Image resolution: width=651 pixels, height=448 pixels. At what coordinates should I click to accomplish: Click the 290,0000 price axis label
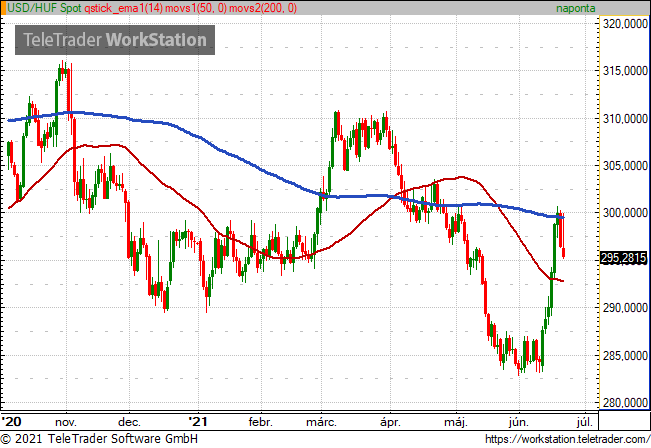point(625,308)
